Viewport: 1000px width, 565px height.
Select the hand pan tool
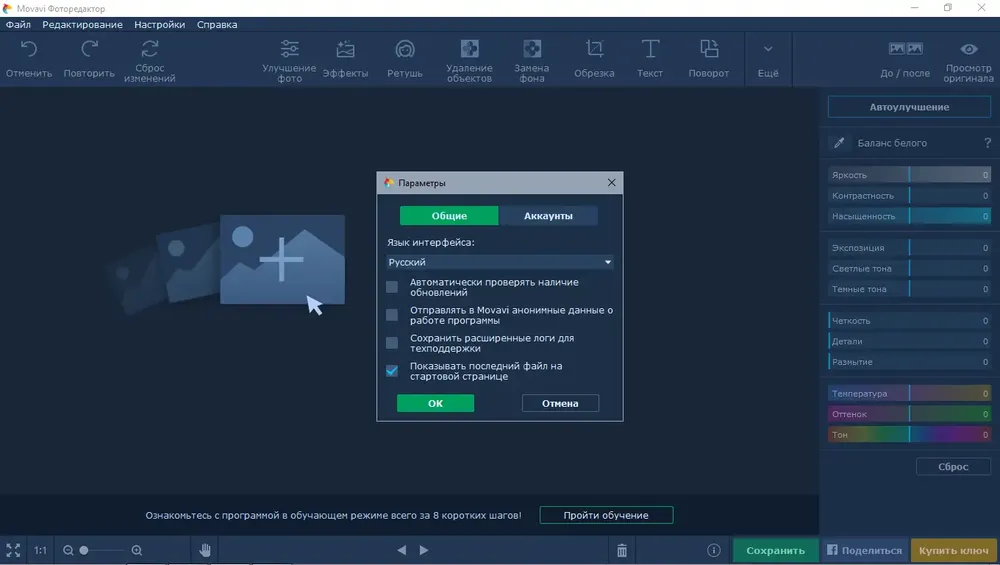[x=205, y=550]
